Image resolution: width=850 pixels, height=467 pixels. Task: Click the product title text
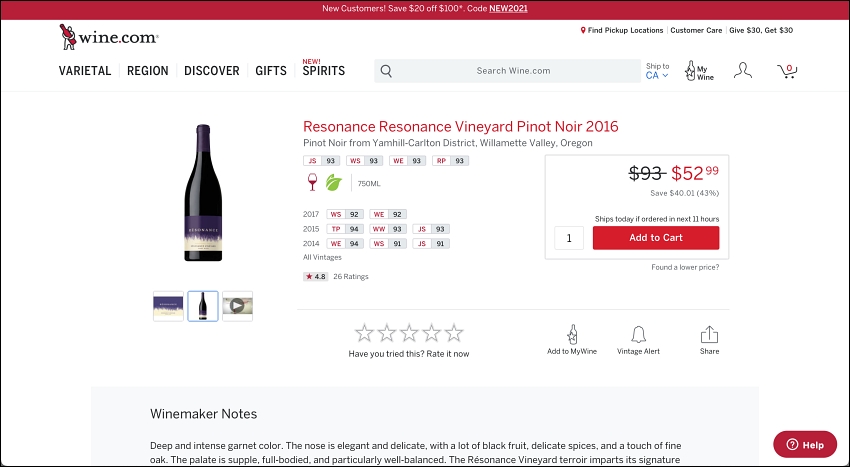click(x=461, y=127)
